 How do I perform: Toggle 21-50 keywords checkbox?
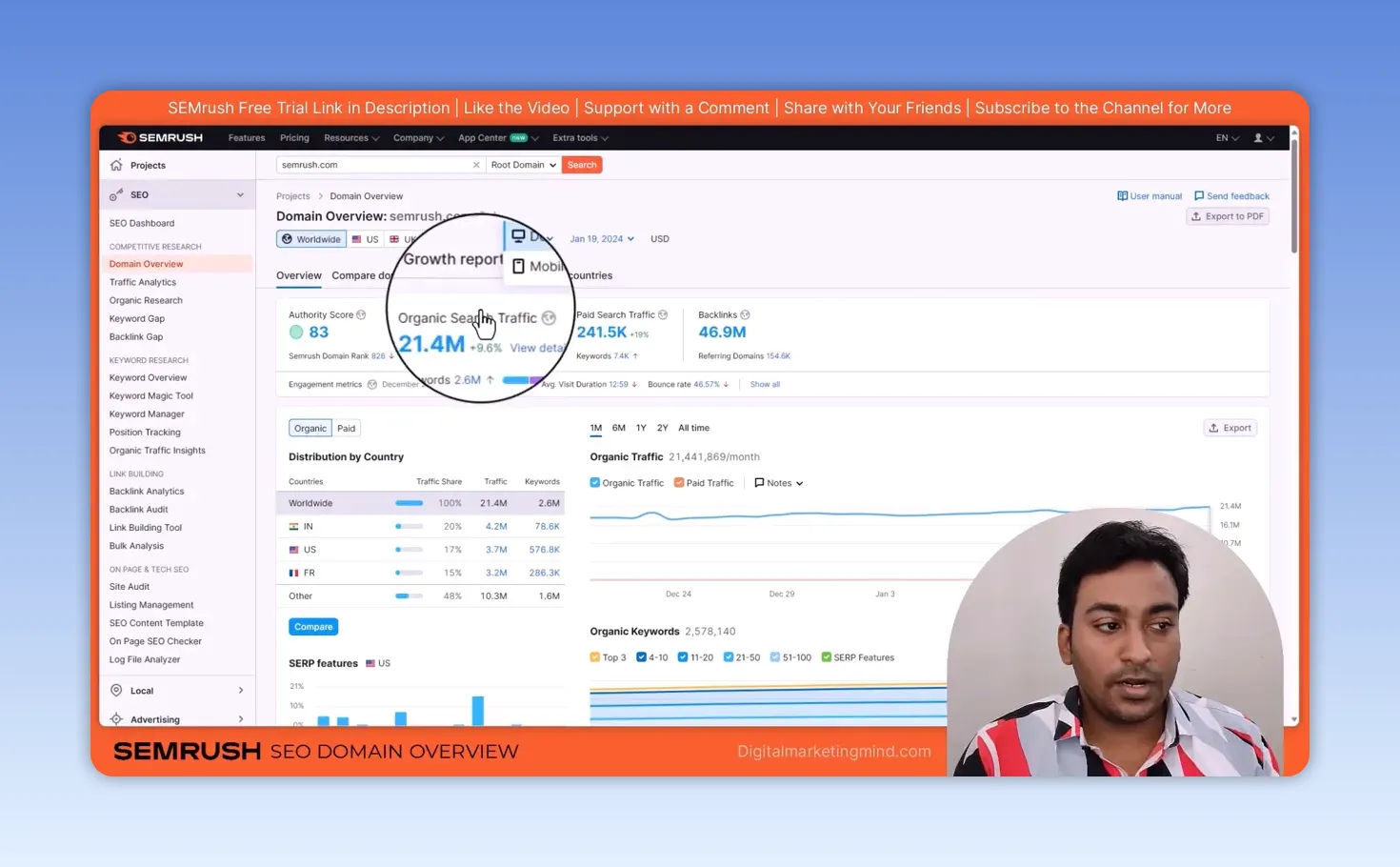pos(729,657)
